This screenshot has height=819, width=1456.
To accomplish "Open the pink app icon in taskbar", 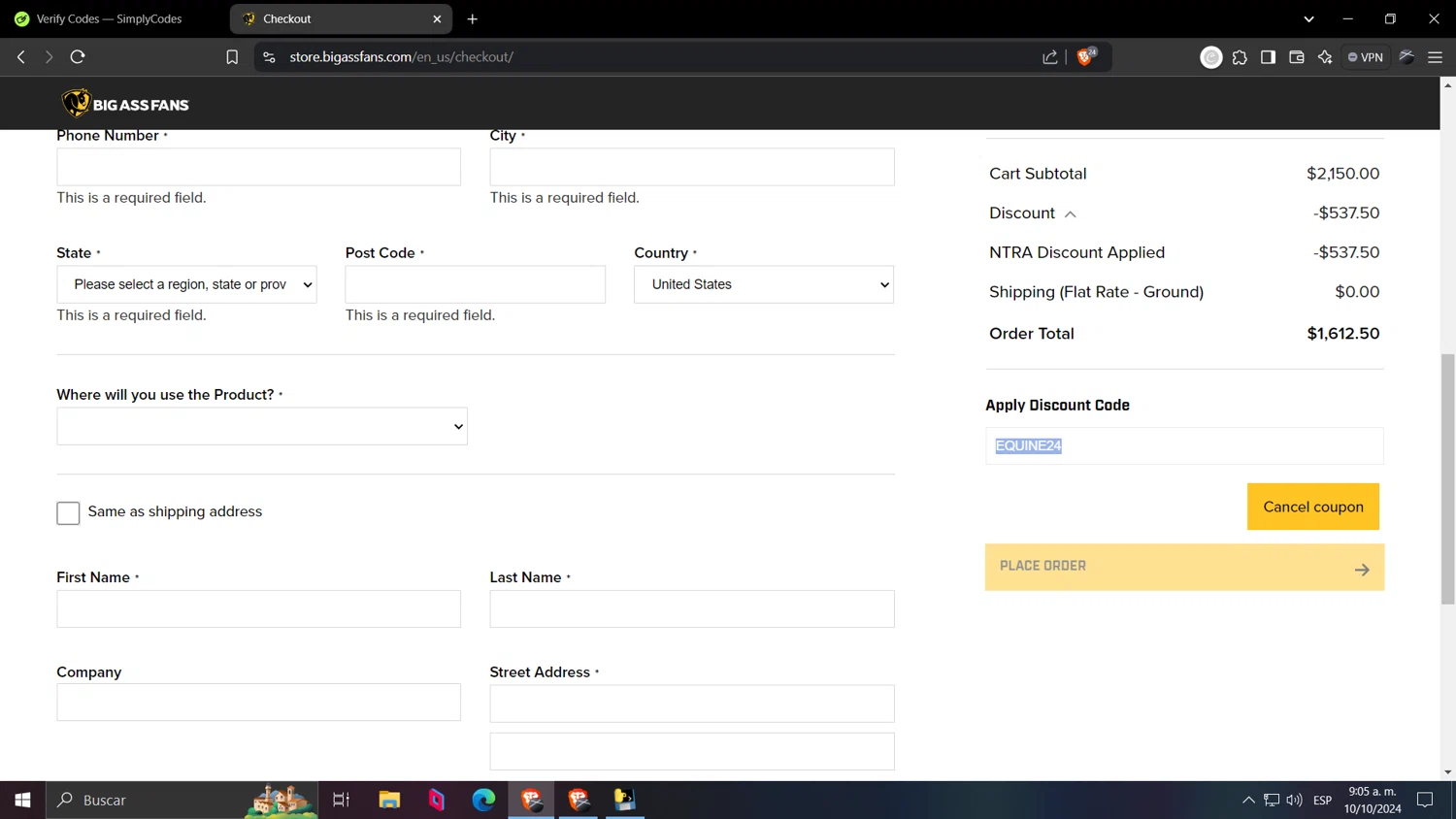I will point(437,800).
